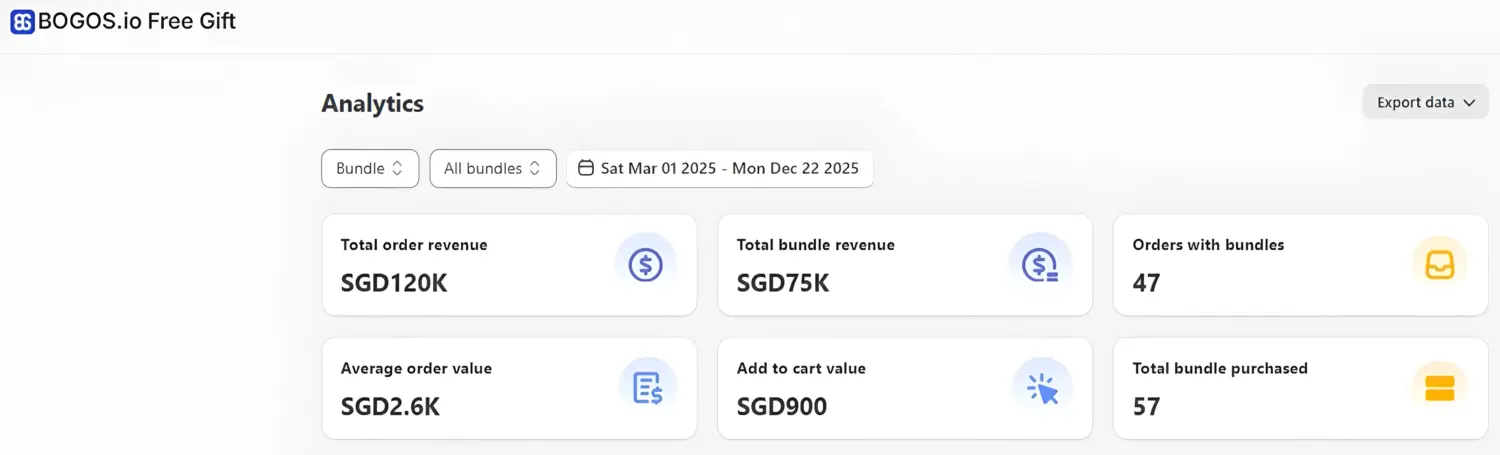1500x455 pixels.
Task: Click the Total bundle revenue label
Action: pyautogui.click(x=816, y=245)
